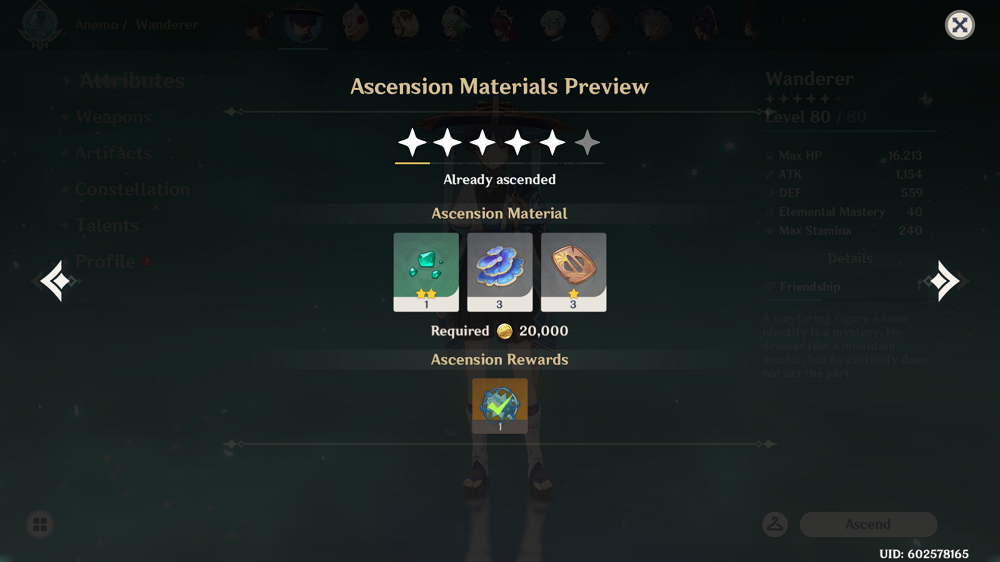The height and width of the screenshot is (562, 1000).
Task: Select the first ascension phase star
Action: pos(412,142)
